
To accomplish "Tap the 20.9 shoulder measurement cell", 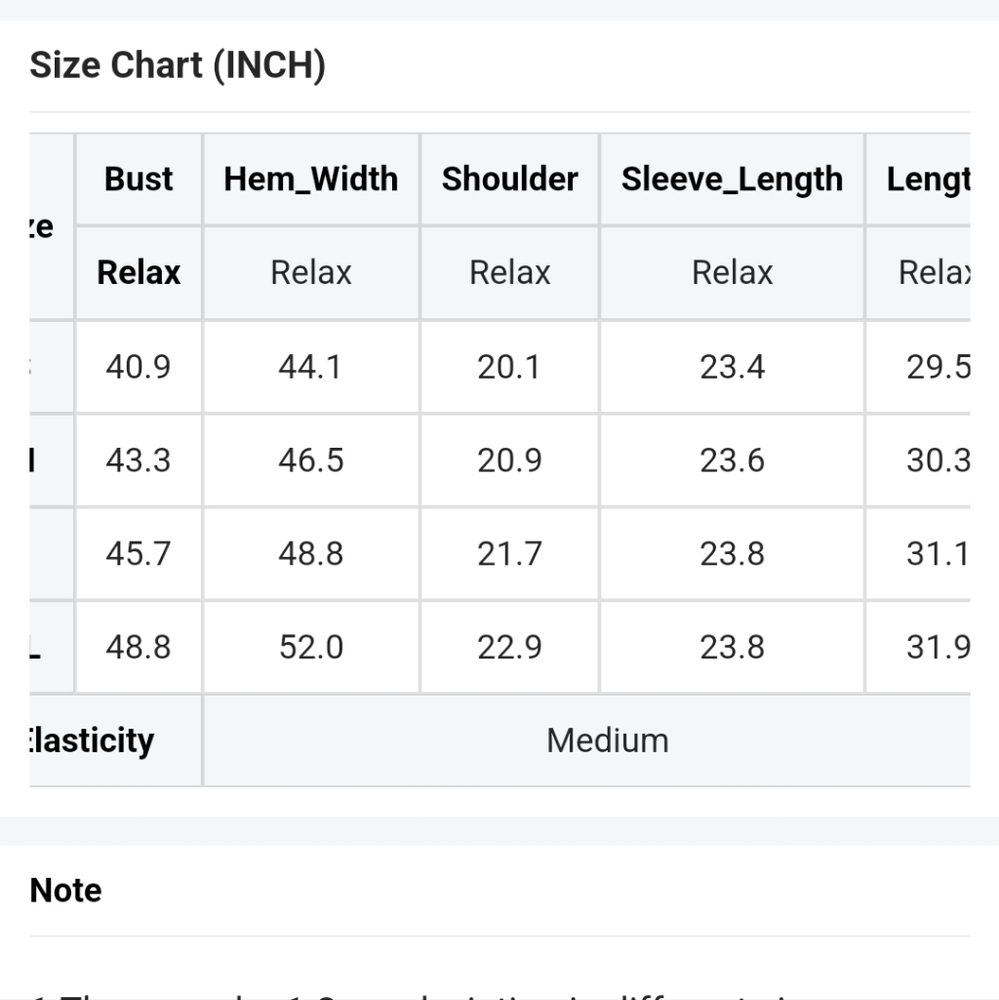I will coord(510,460).
